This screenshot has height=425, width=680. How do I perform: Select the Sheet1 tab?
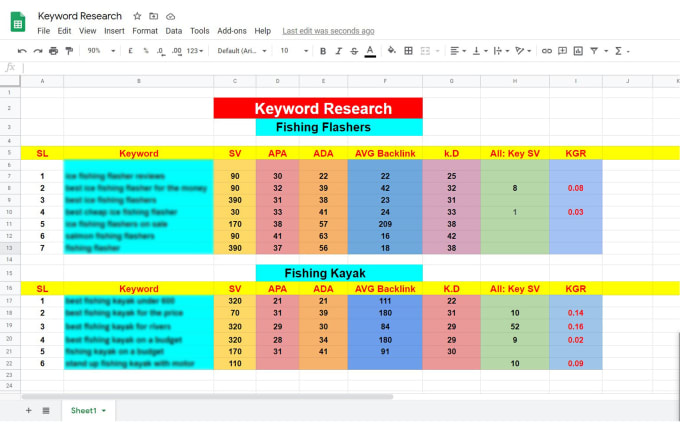(x=88, y=410)
